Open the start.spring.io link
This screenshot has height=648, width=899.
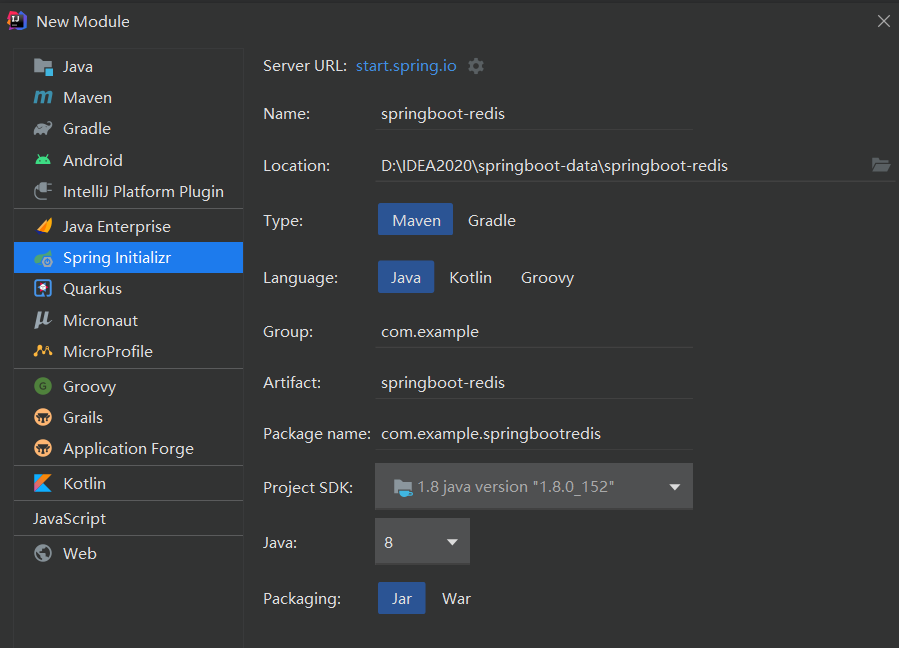(406, 66)
